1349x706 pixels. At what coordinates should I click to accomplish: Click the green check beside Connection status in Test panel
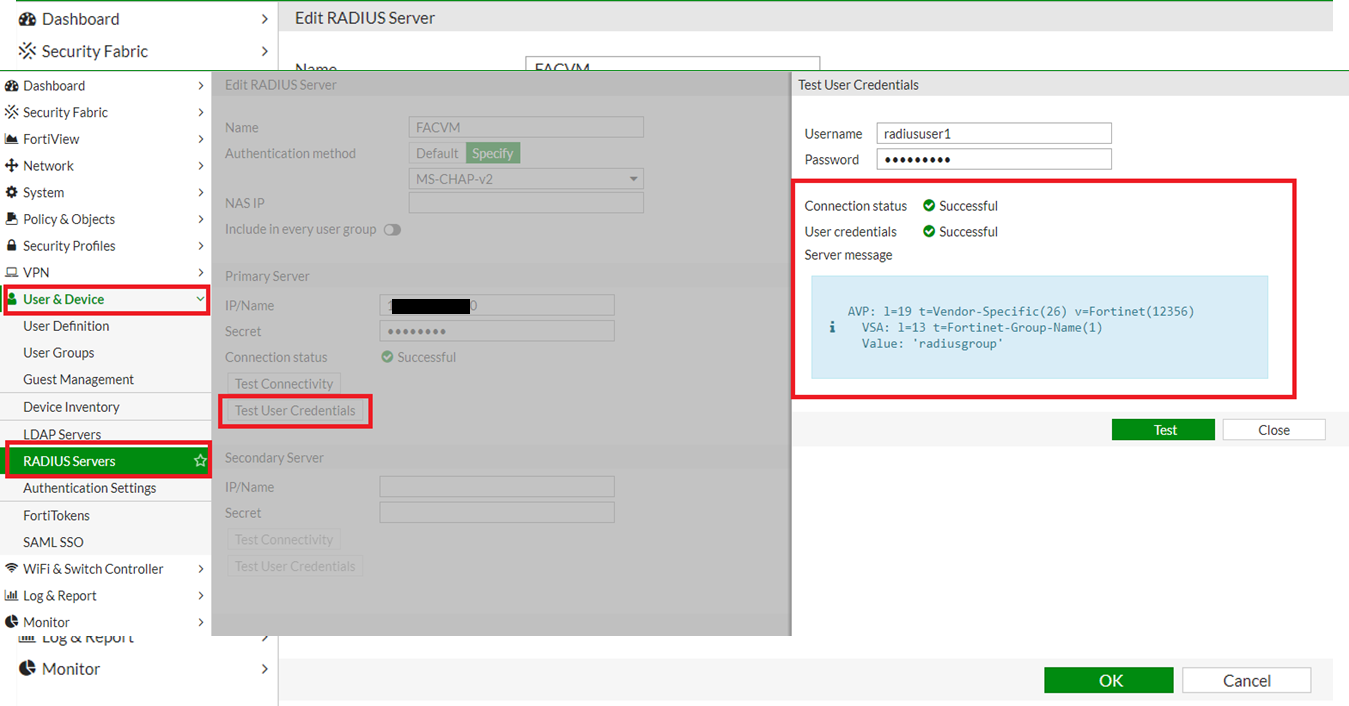point(929,206)
